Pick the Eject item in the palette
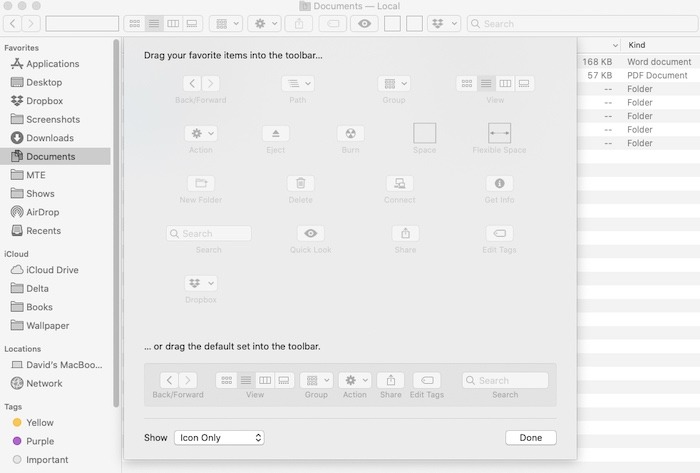 pos(275,133)
